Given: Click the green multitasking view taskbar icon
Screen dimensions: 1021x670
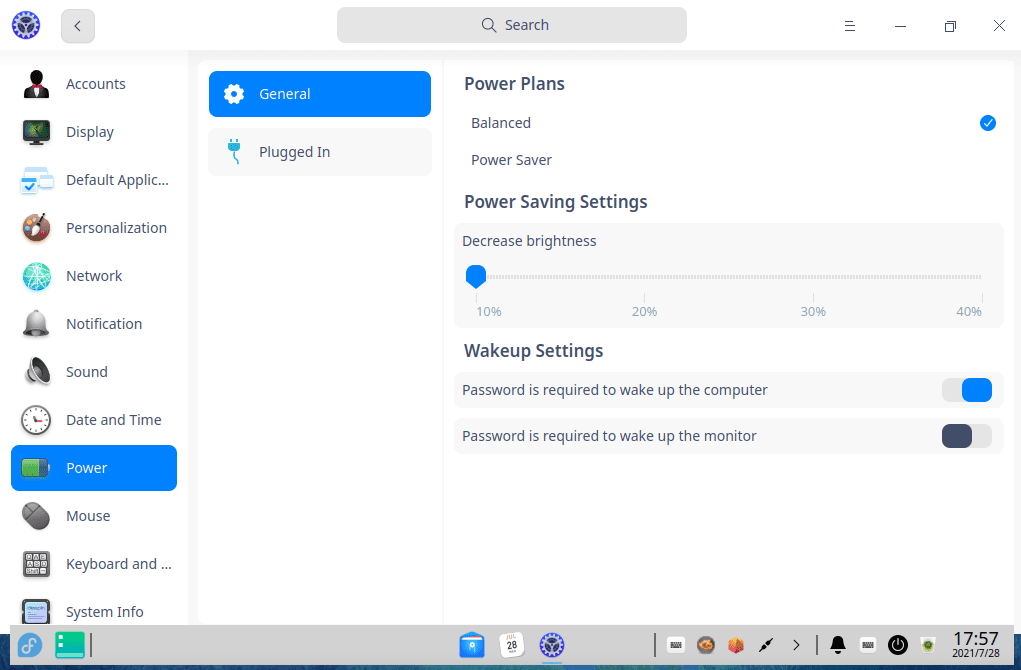Looking at the screenshot, I should point(70,645).
